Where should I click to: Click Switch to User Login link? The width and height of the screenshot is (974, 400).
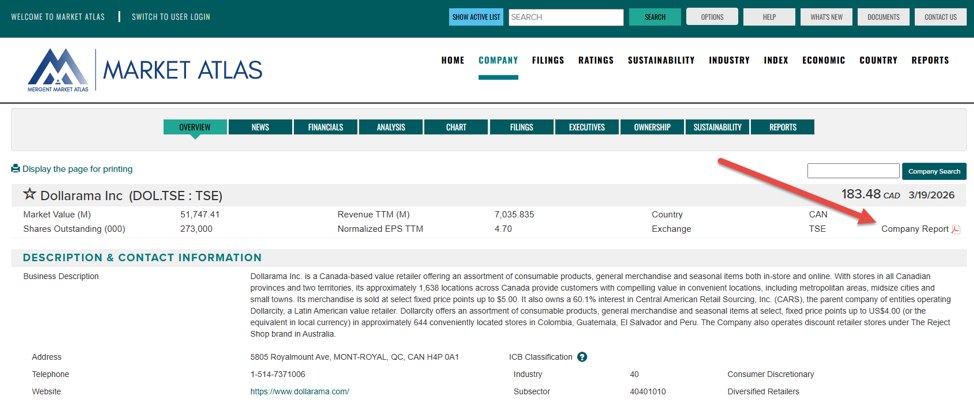pos(171,17)
